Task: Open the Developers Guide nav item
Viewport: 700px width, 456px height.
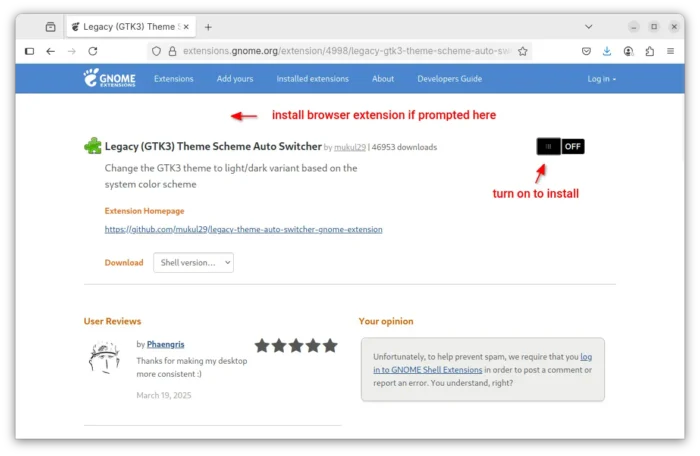Action: pos(450,79)
